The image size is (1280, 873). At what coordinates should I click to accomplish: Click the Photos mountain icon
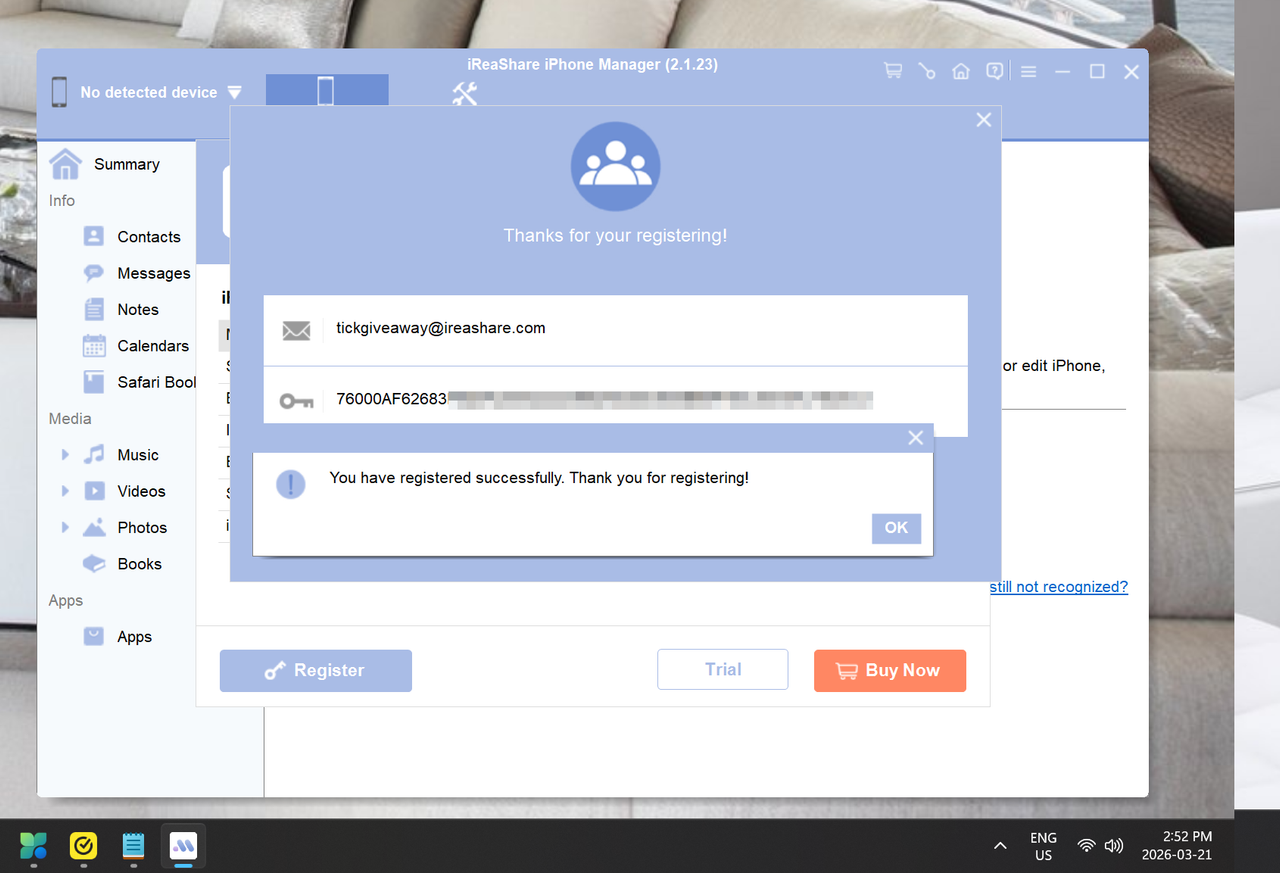[x=94, y=528]
